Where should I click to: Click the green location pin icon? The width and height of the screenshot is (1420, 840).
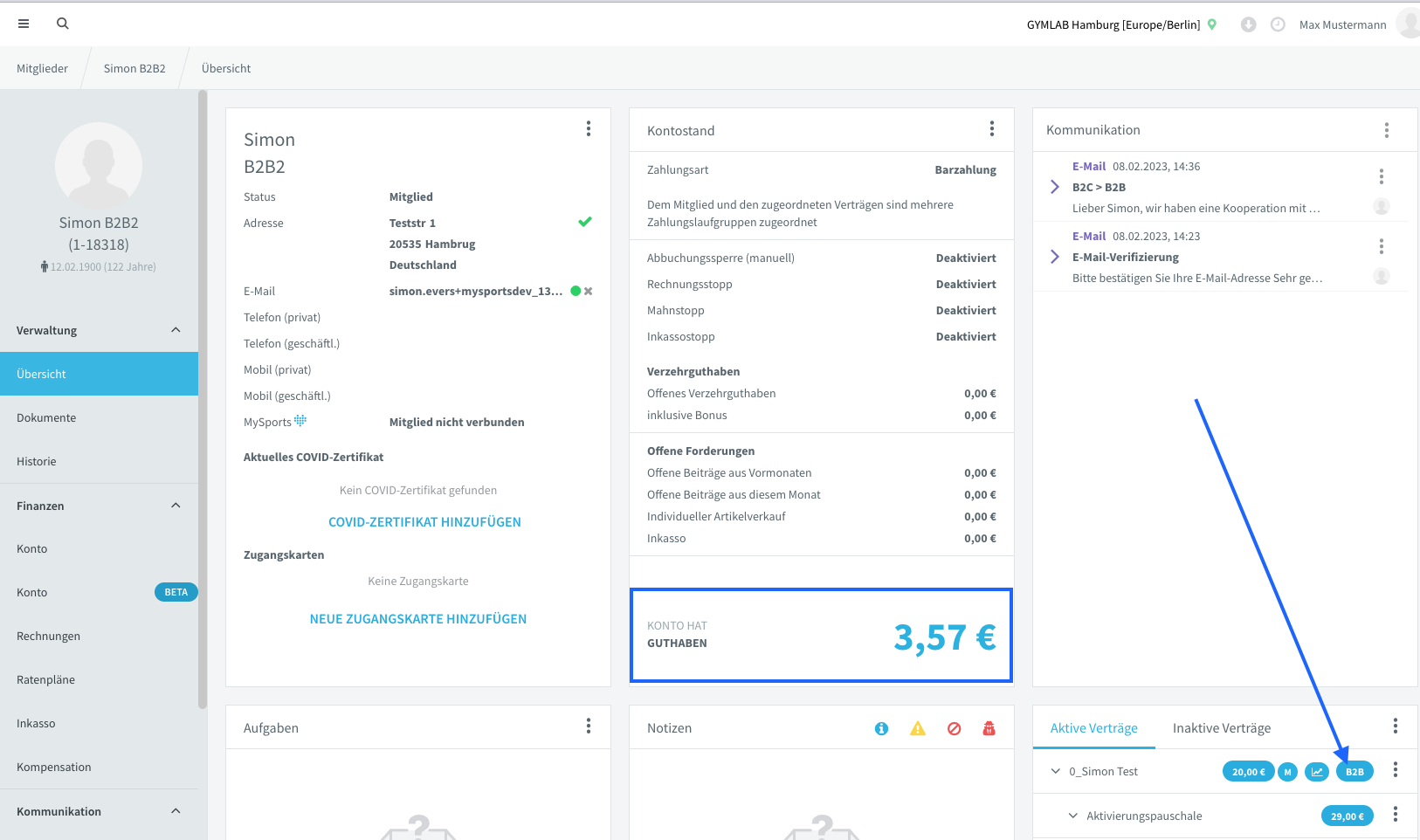pos(1212,24)
